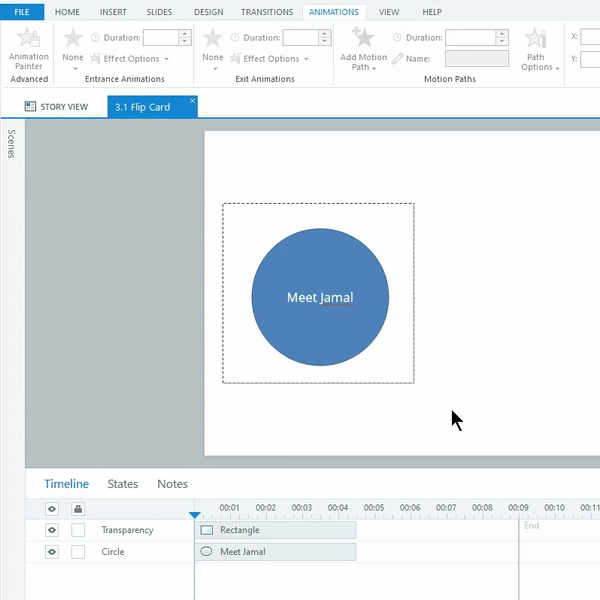Open the Notes panel tab
The height and width of the screenshot is (600, 600).
173,484
